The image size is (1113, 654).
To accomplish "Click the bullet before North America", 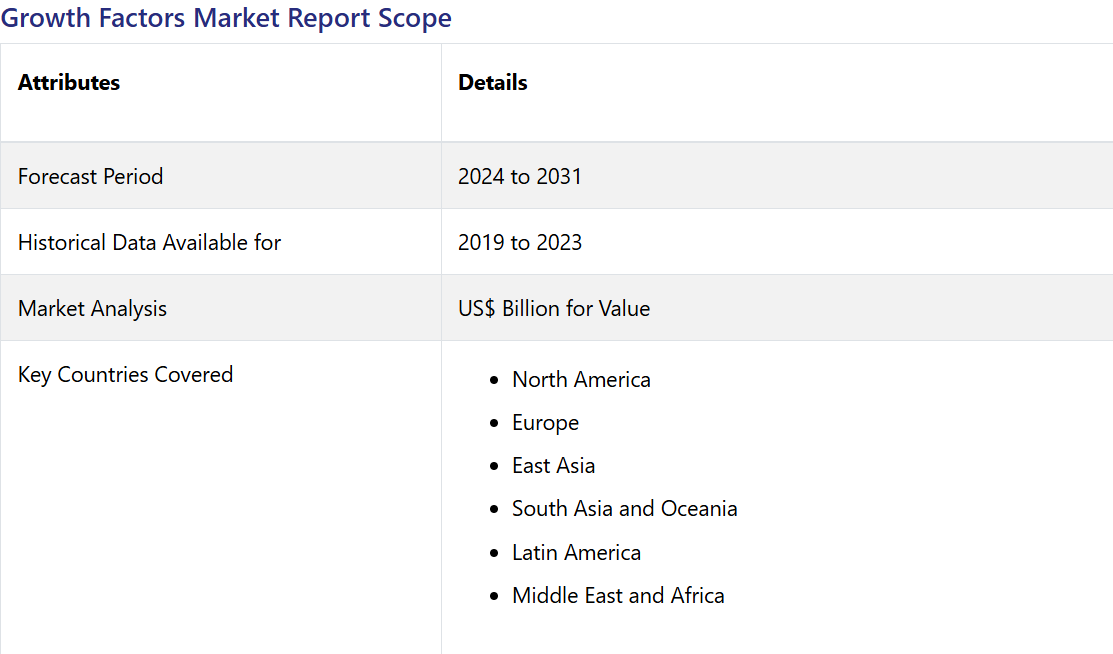I will coord(494,381).
